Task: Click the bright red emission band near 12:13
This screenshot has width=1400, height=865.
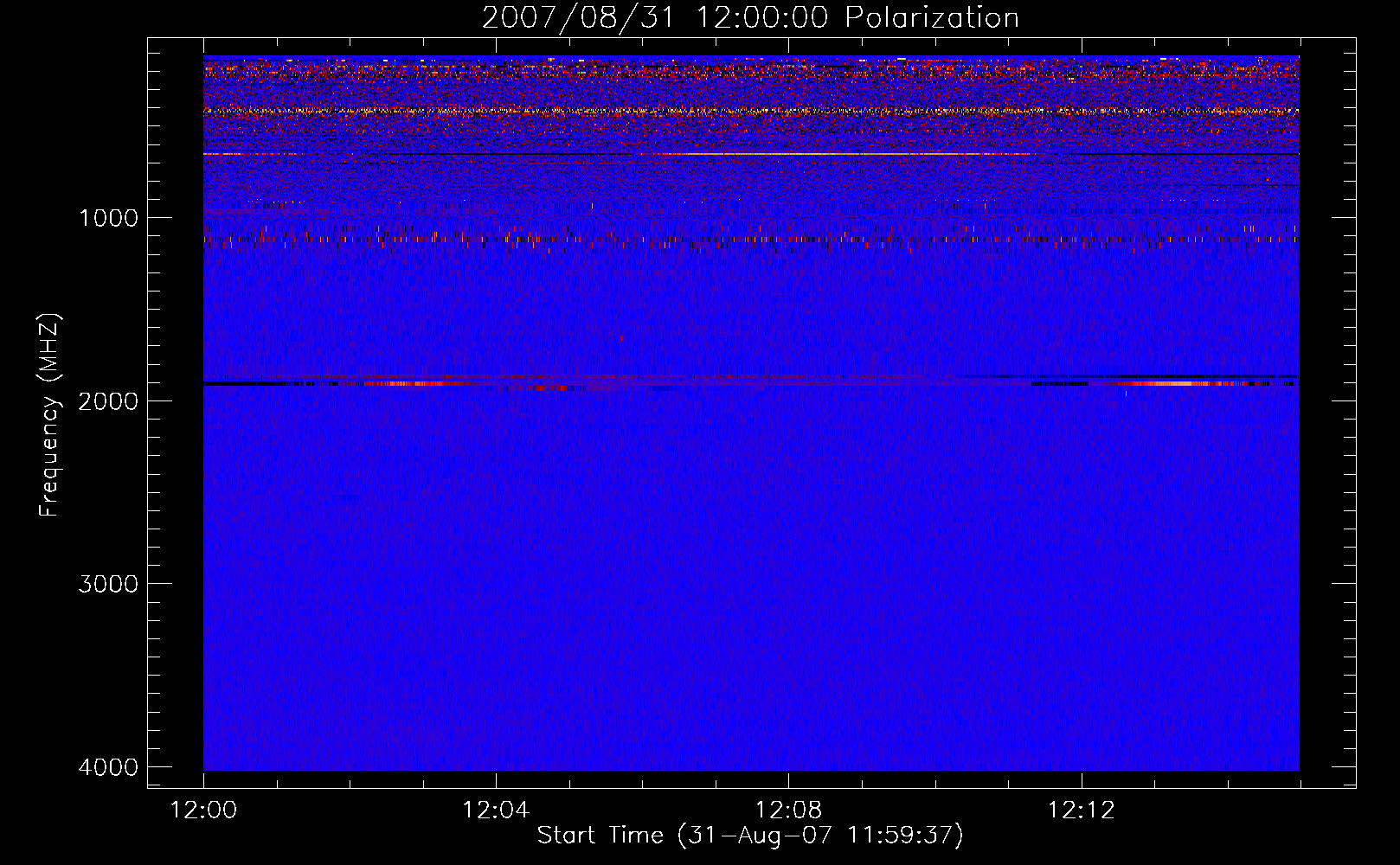Action: [1178, 382]
